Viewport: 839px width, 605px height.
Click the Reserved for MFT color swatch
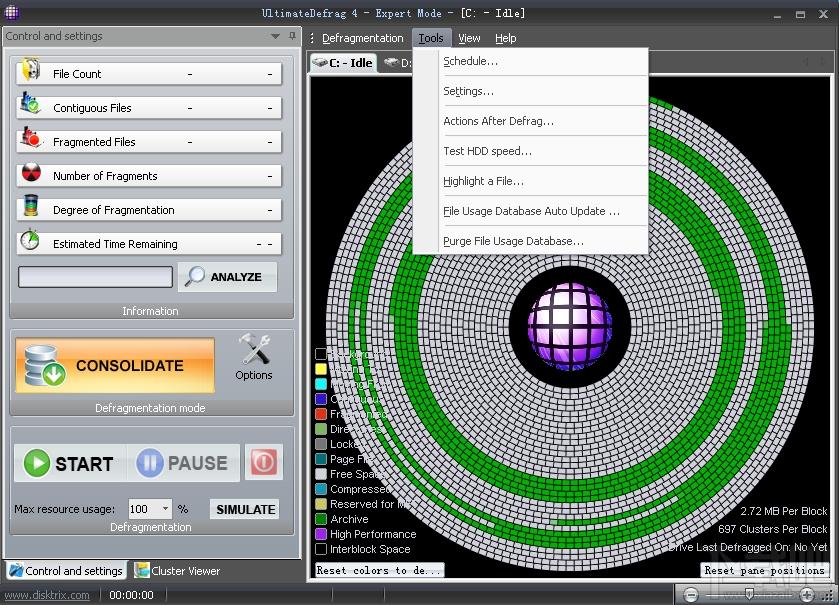click(x=321, y=504)
